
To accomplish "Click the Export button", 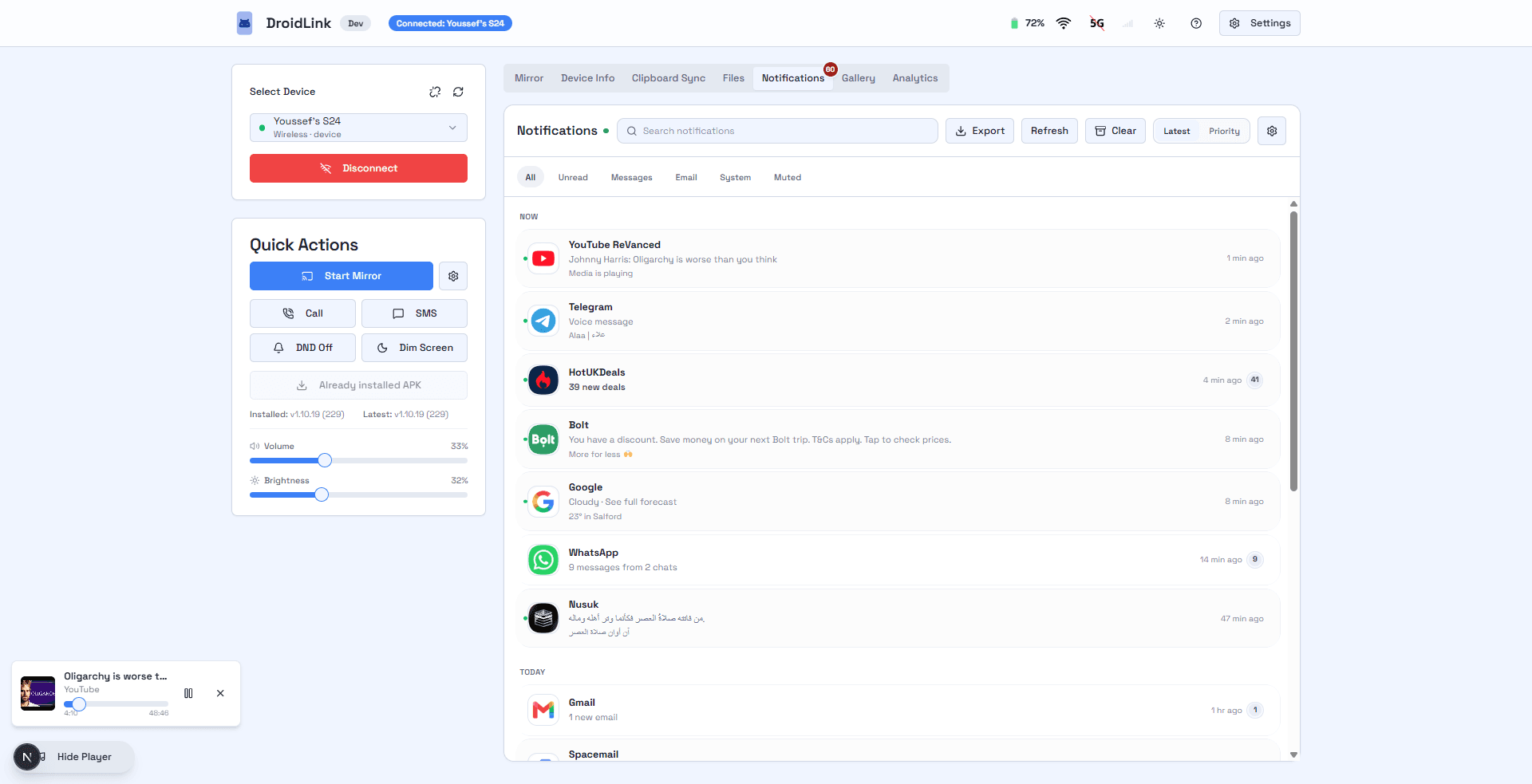I will pyautogui.click(x=980, y=131).
